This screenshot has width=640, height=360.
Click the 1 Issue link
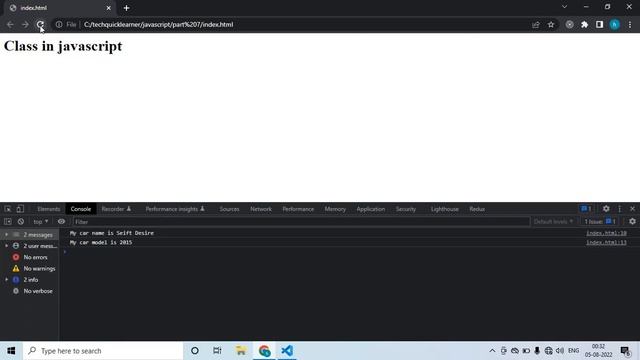pyautogui.click(x=600, y=222)
